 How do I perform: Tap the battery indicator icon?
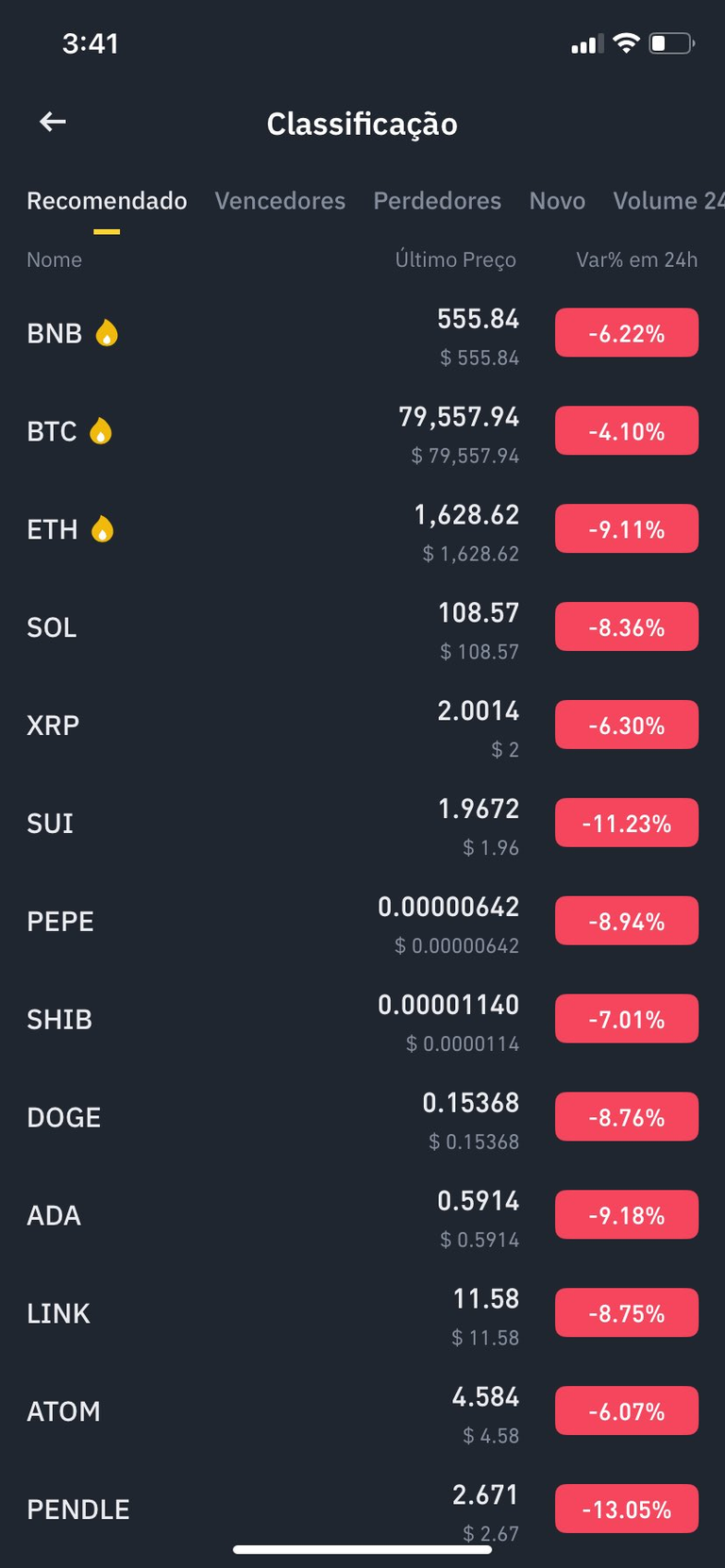tap(672, 43)
